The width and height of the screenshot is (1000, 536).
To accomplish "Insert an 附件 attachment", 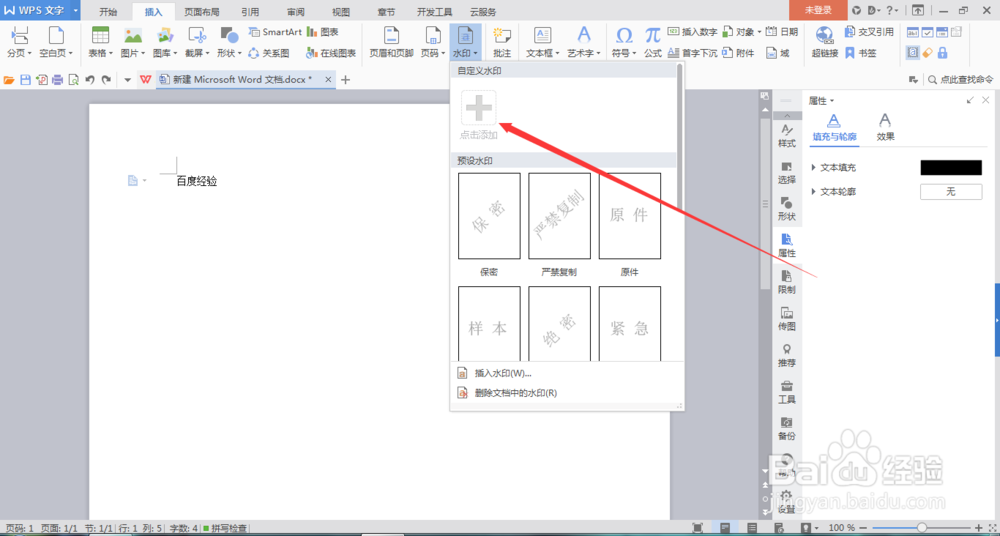I will [x=739, y=54].
